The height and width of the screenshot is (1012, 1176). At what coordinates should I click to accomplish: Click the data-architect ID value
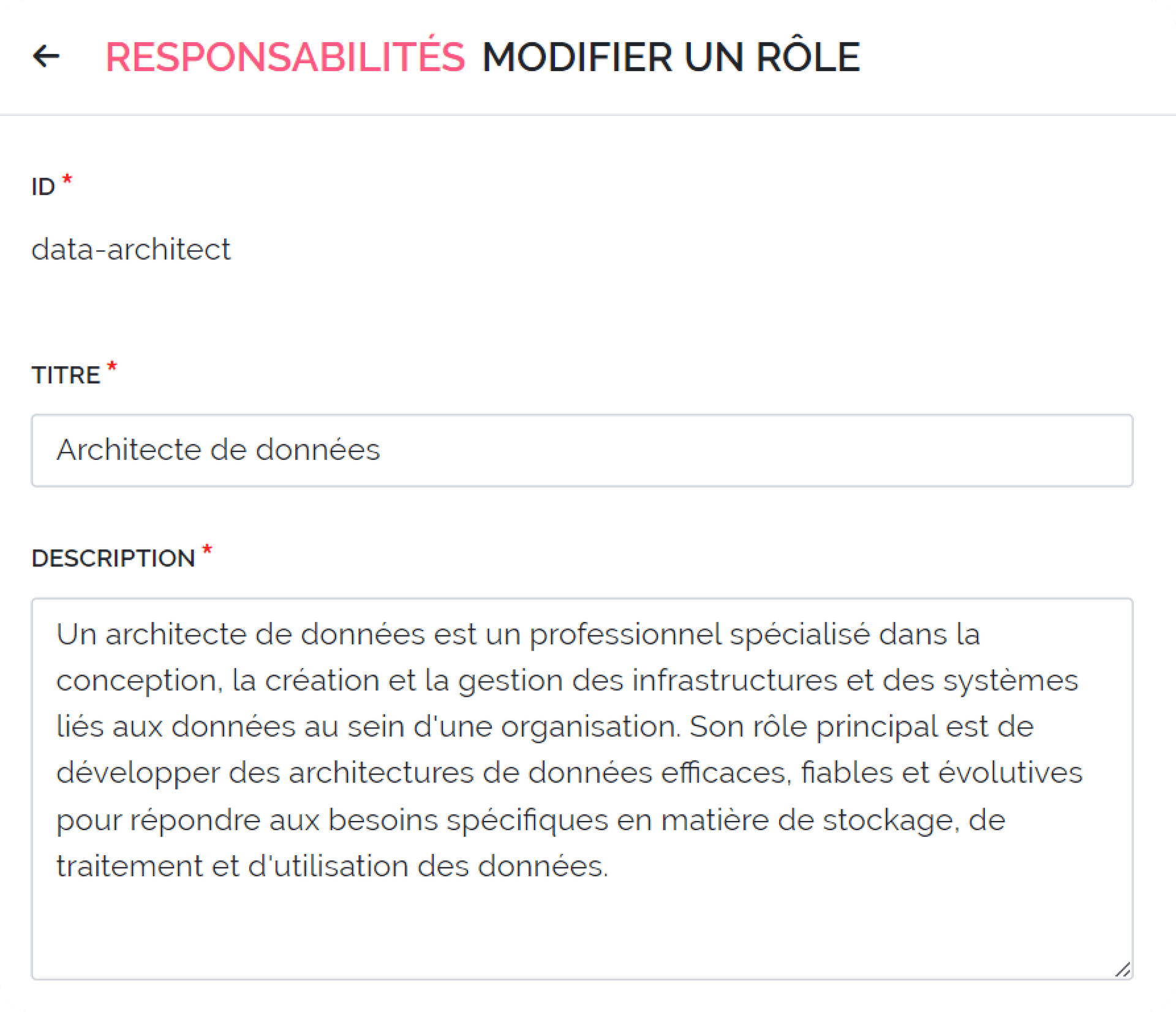(x=131, y=249)
